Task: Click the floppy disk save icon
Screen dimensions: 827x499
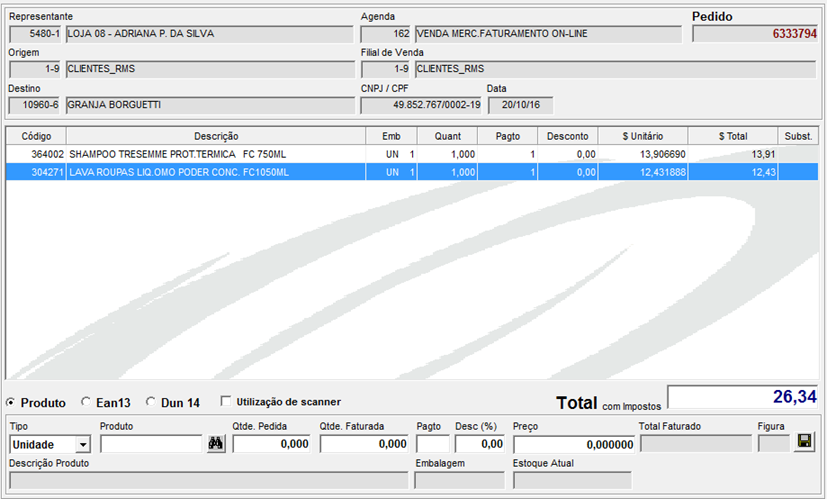Action: [x=805, y=442]
